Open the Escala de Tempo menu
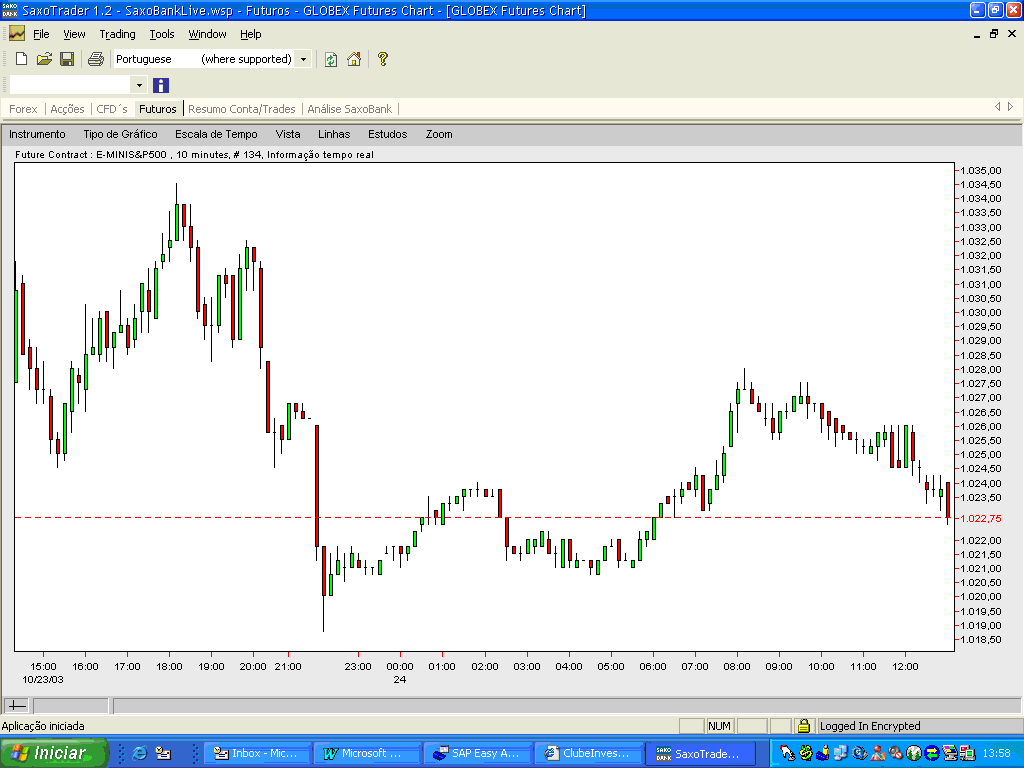1024x768 pixels. click(216, 134)
